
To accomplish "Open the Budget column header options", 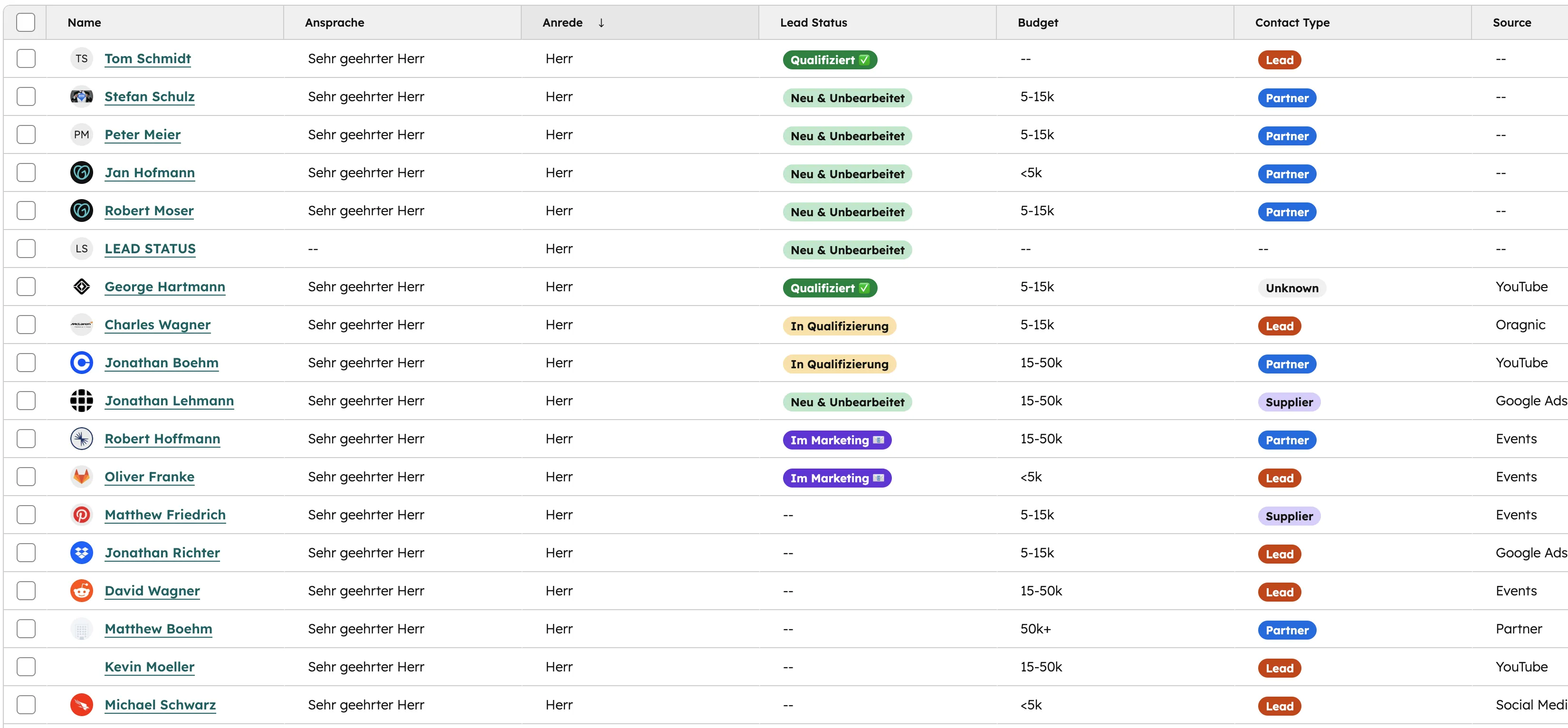I will click(x=1037, y=22).
